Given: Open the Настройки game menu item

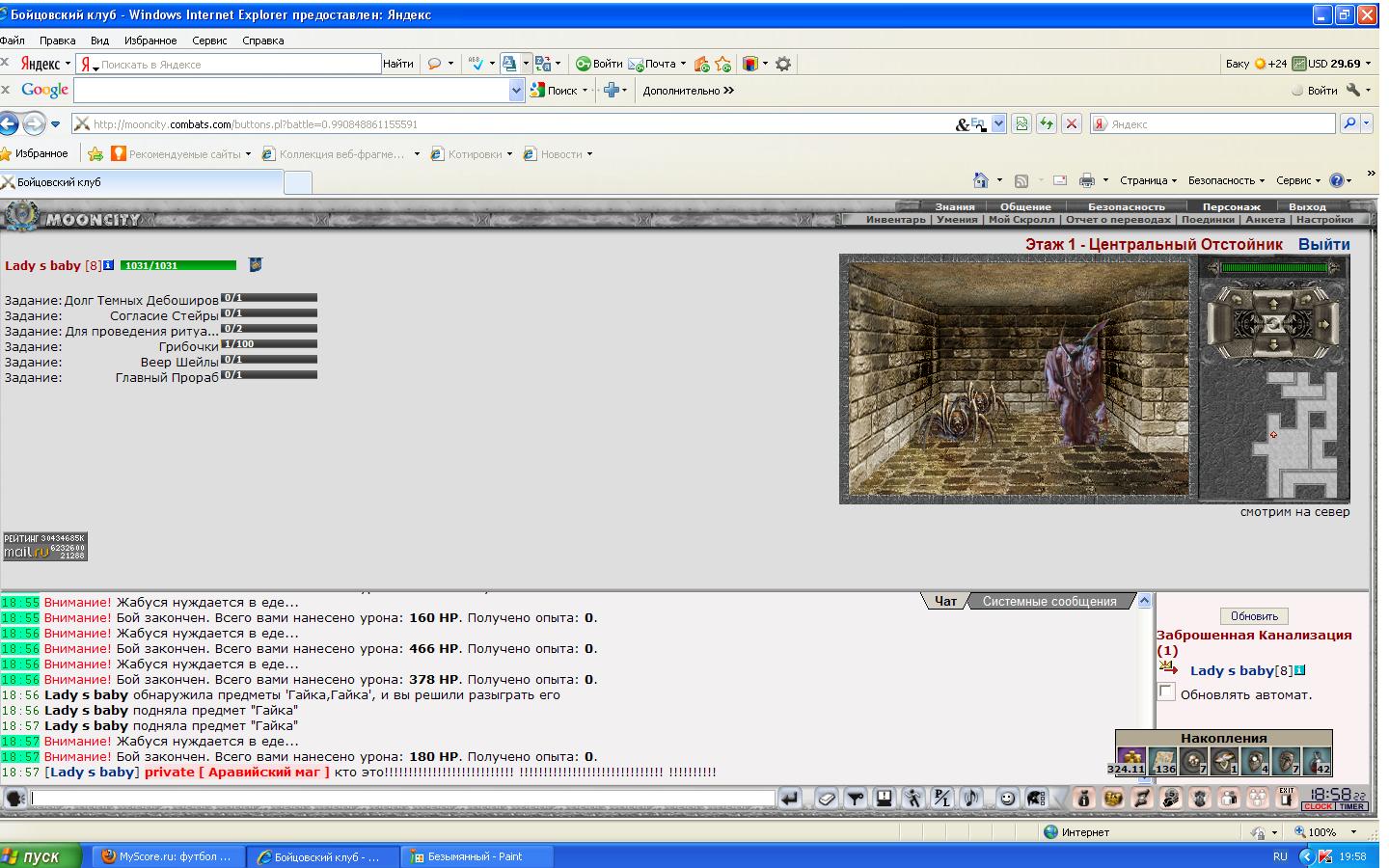Looking at the screenshot, I should (x=1324, y=220).
